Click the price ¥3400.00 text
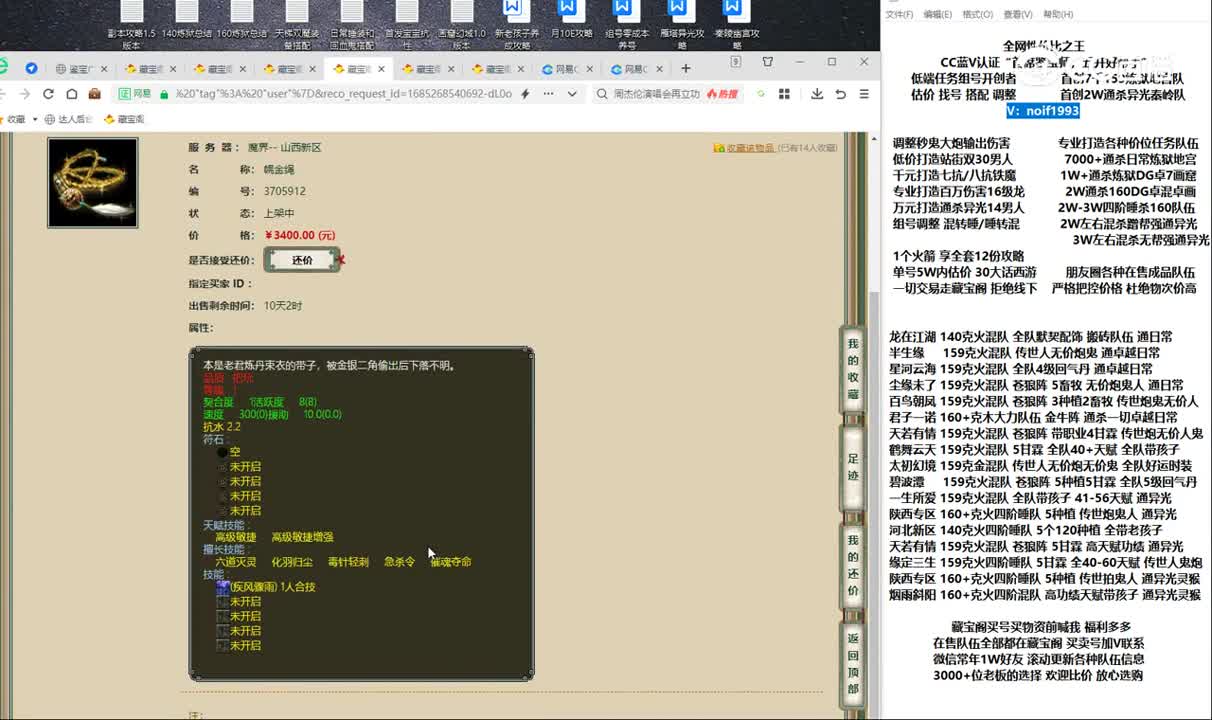Screen dimensions: 1212x720 click(x=300, y=235)
